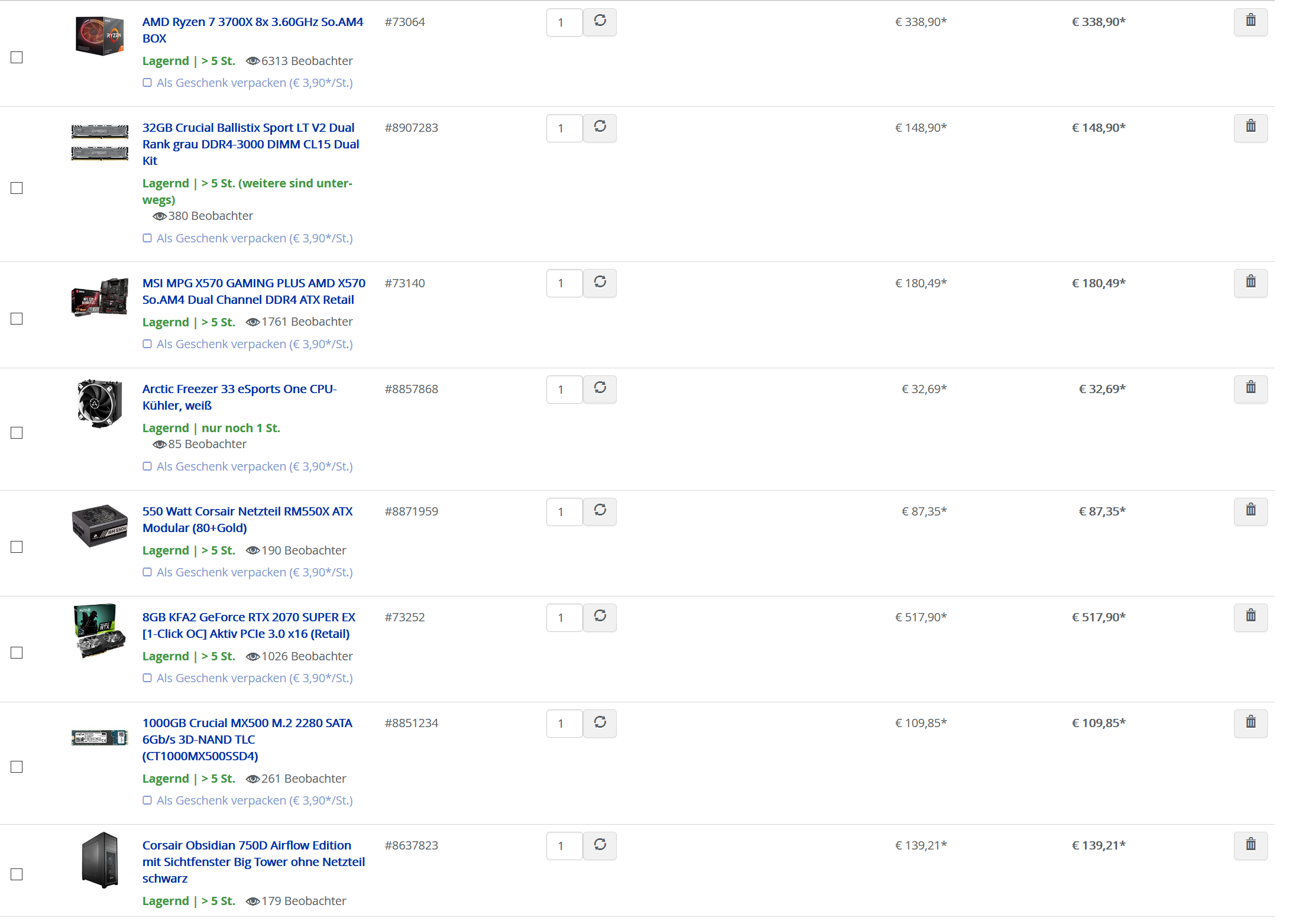Open the 32GB Crucial Ballistix Sport product page
Viewport: 1295px width, 924px height.
pos(251,144)
